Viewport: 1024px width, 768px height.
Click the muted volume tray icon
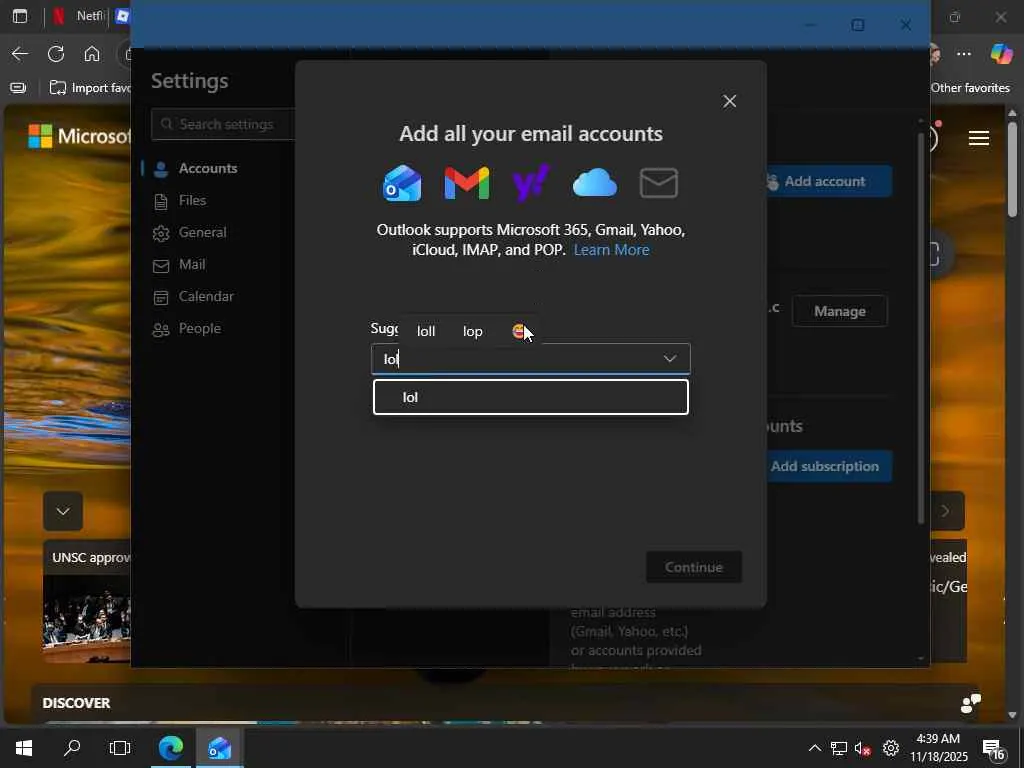863,748
